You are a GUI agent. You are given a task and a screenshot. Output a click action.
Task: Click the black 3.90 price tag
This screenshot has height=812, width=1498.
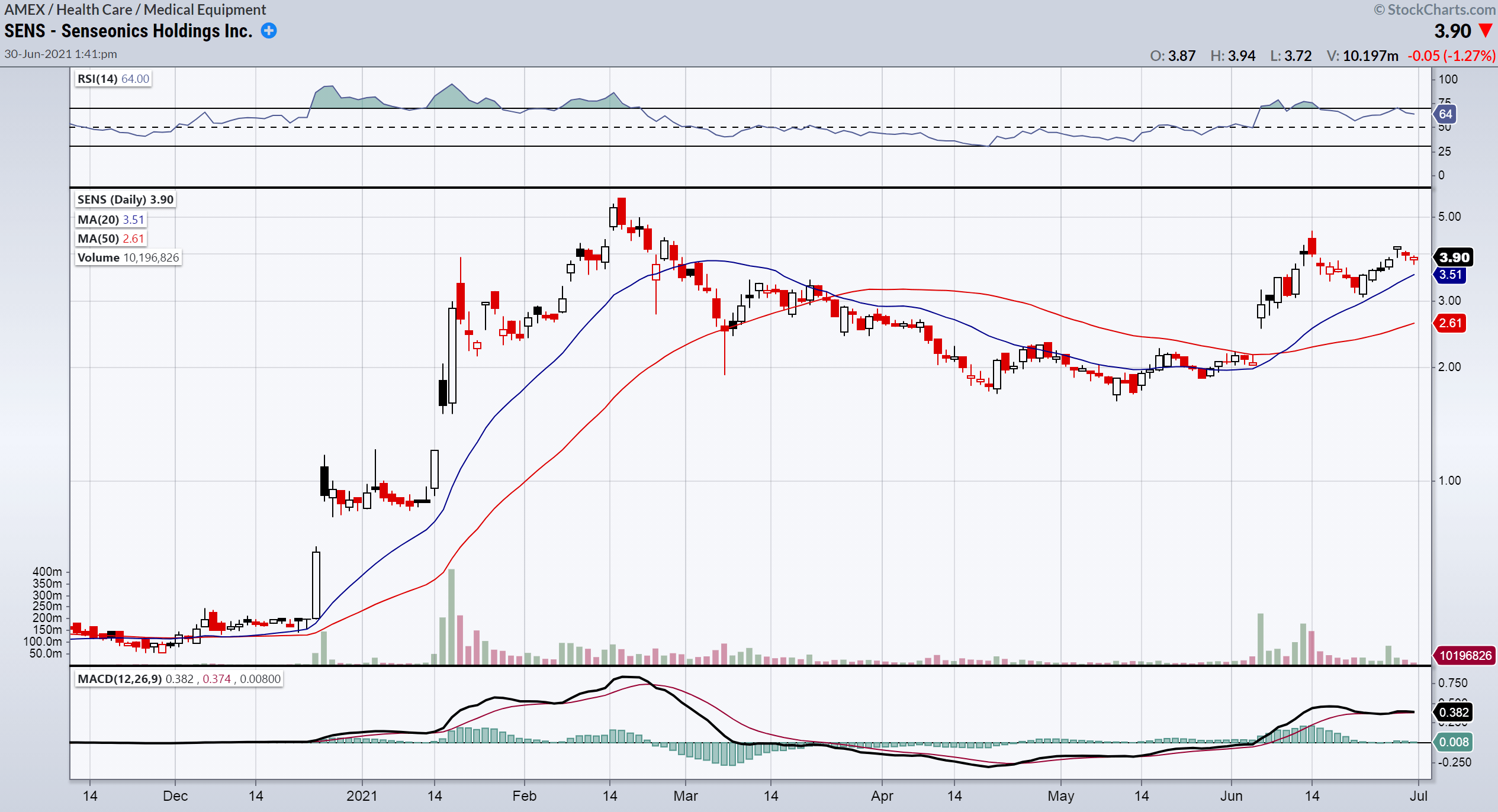tap(1454, 257)
